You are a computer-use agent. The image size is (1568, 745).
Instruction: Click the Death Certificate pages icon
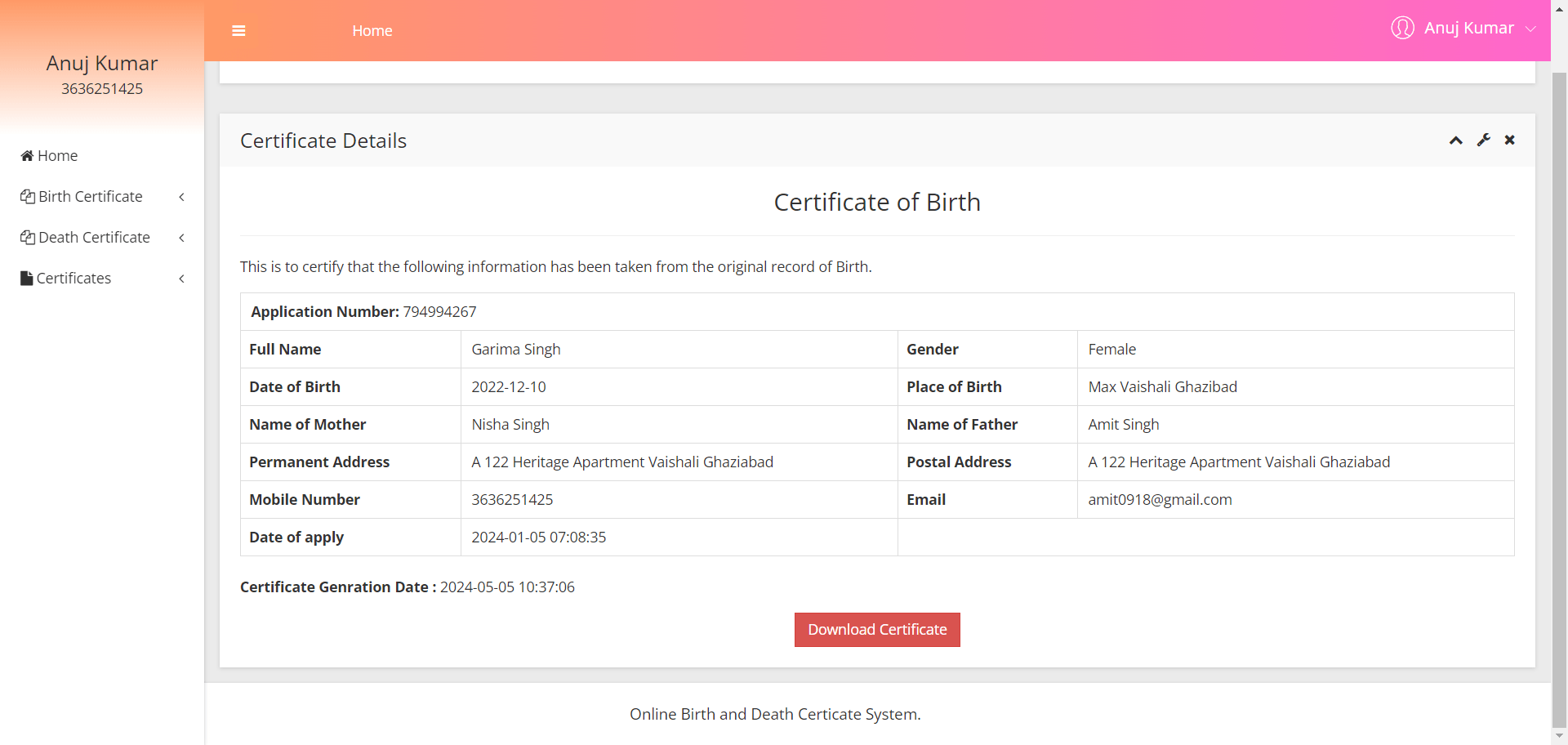pyautogui.click(x=27, y=237)
